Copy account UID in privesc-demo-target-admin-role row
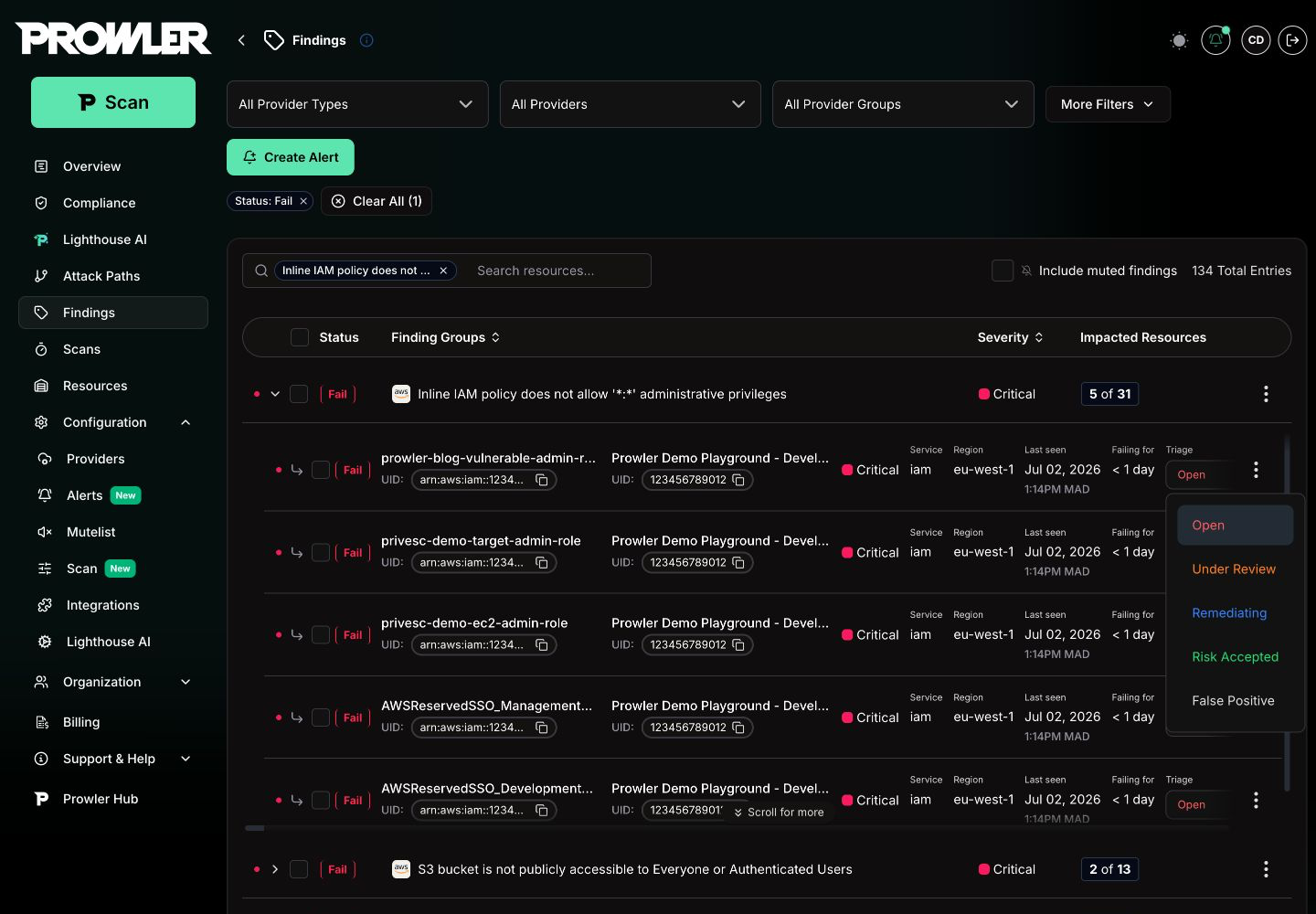The height and width of the screenshot is (914, 1316). click(x=738, y=562)
